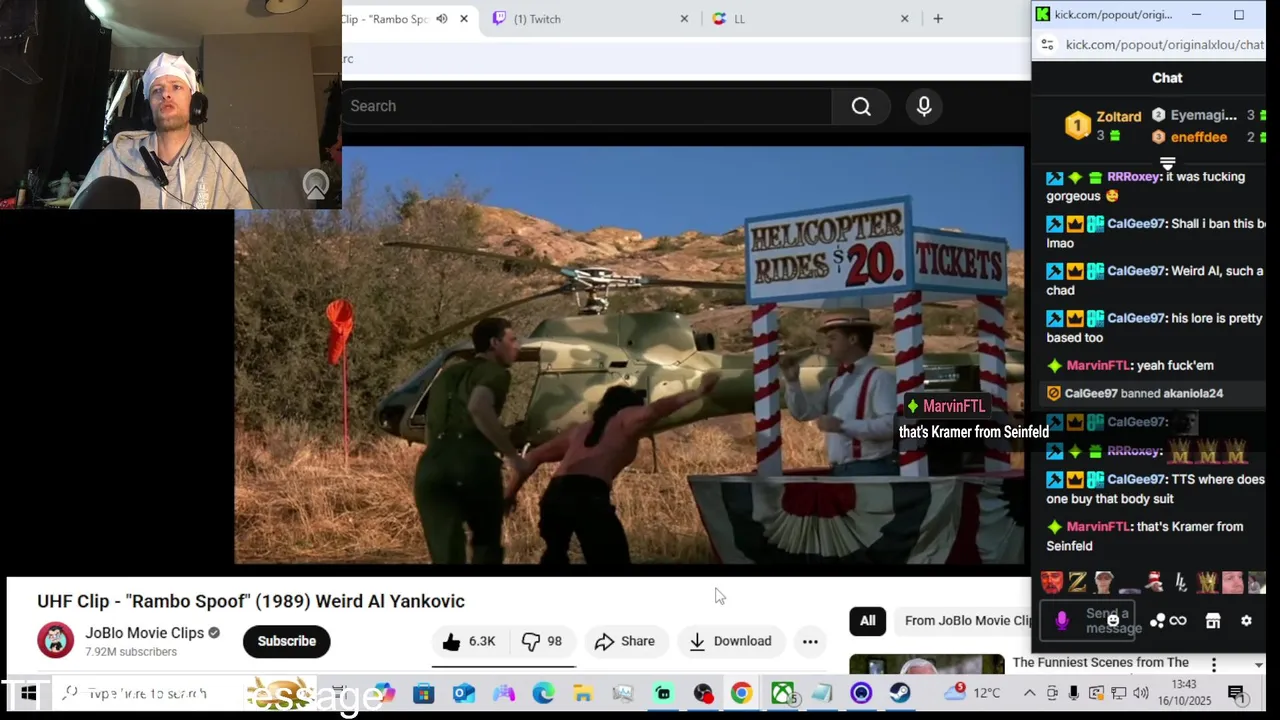Click the YouTube search magnifier button

[x=861, y=106]
